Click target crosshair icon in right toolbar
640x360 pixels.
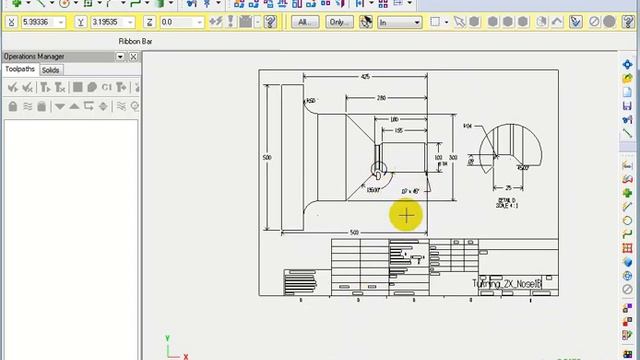[627, 276]
